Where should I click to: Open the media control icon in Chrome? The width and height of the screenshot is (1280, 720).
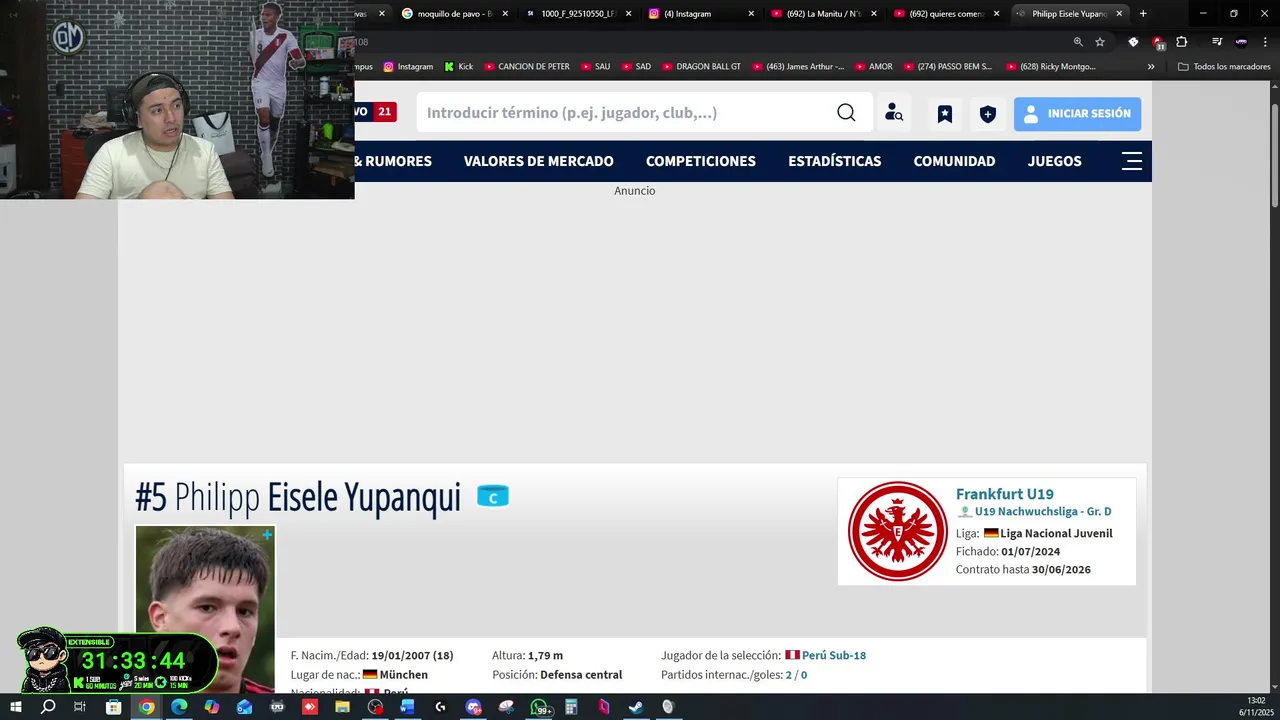[1217, 42]
